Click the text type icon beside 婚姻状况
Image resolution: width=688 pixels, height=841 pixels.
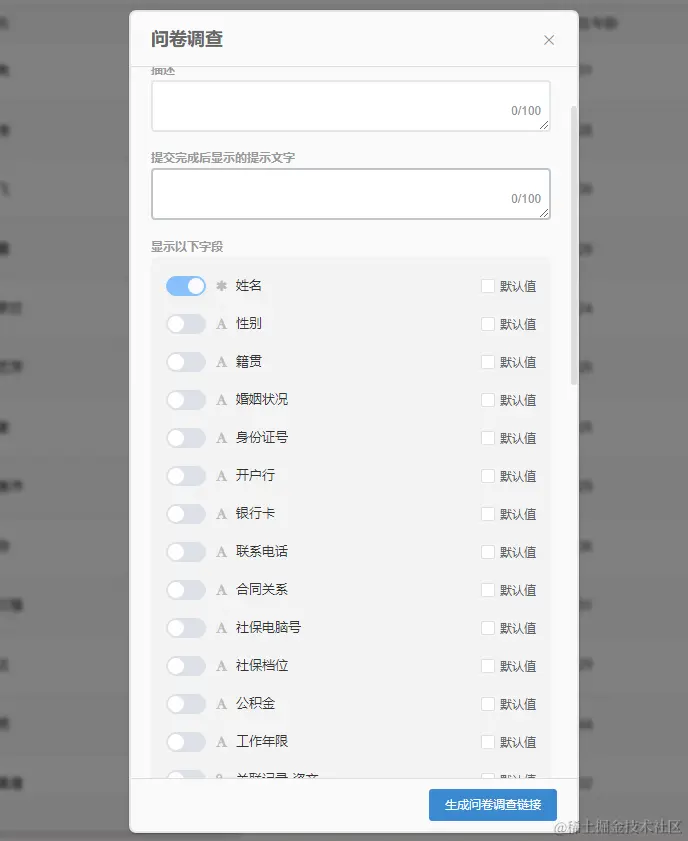coord(221,400)
